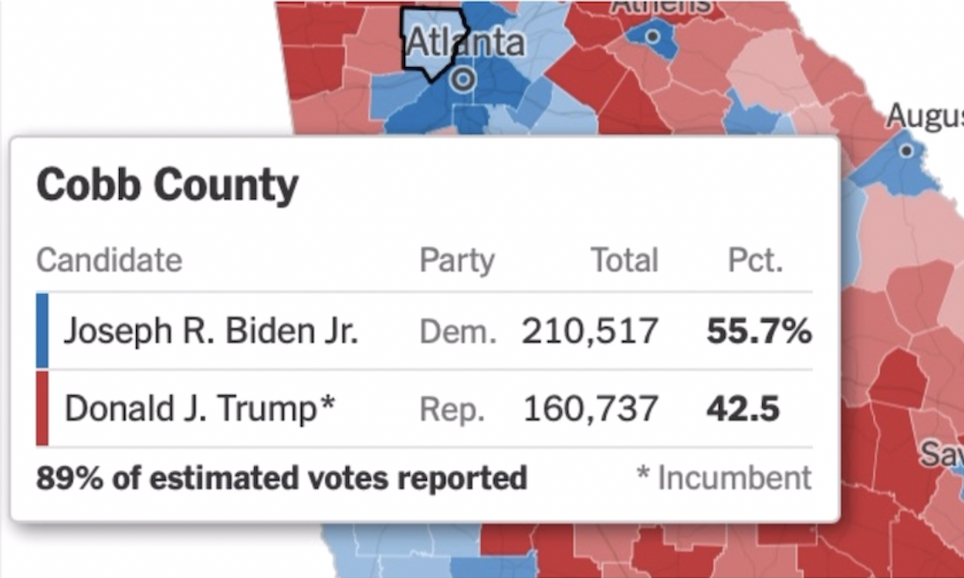
Task: Click the blue Democratic color bar
Action: (x=42, y=331)
